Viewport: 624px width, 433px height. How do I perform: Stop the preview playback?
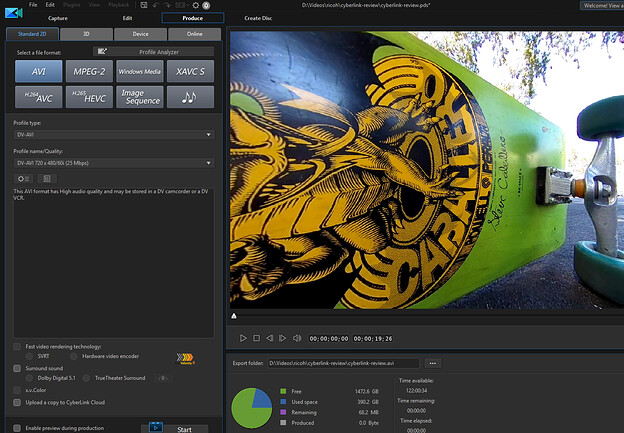257,338
